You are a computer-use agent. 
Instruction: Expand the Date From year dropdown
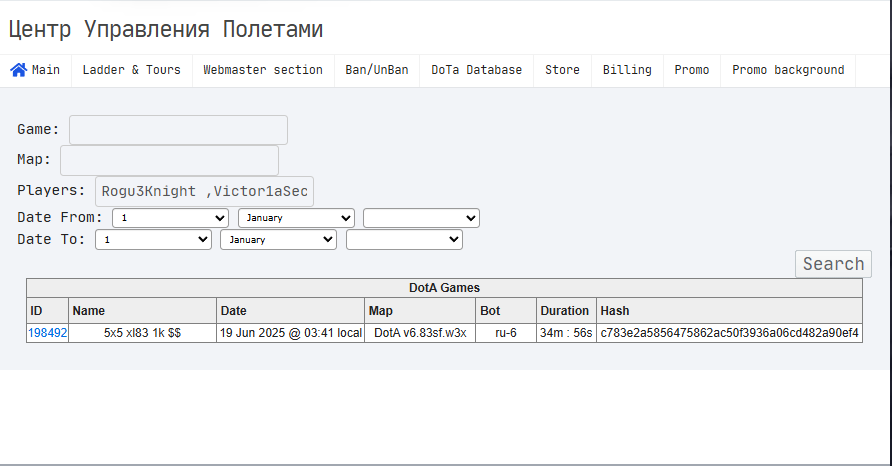coord(422,218)
